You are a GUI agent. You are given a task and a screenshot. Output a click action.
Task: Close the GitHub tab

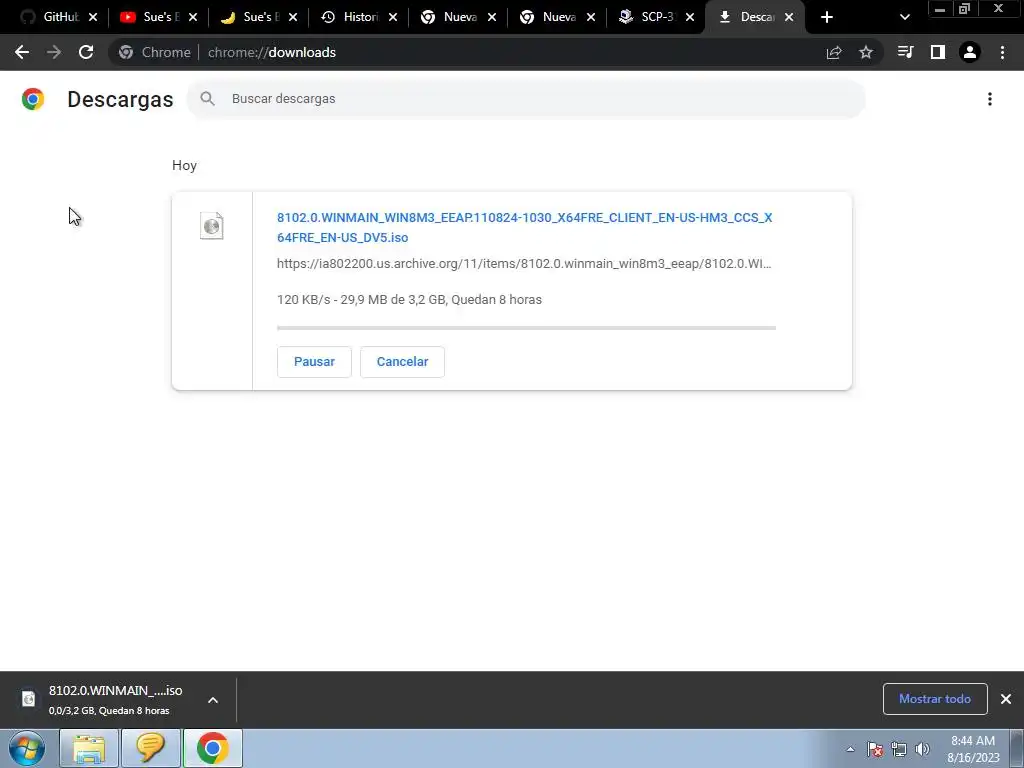[93, 17]
